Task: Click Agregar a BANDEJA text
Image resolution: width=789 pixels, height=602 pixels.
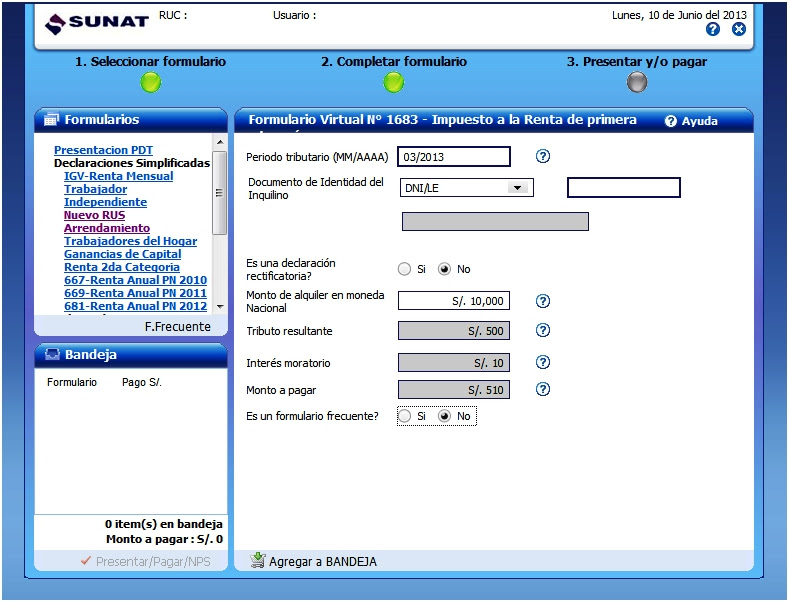Action: pyautogui.click(x=323, y=562)
